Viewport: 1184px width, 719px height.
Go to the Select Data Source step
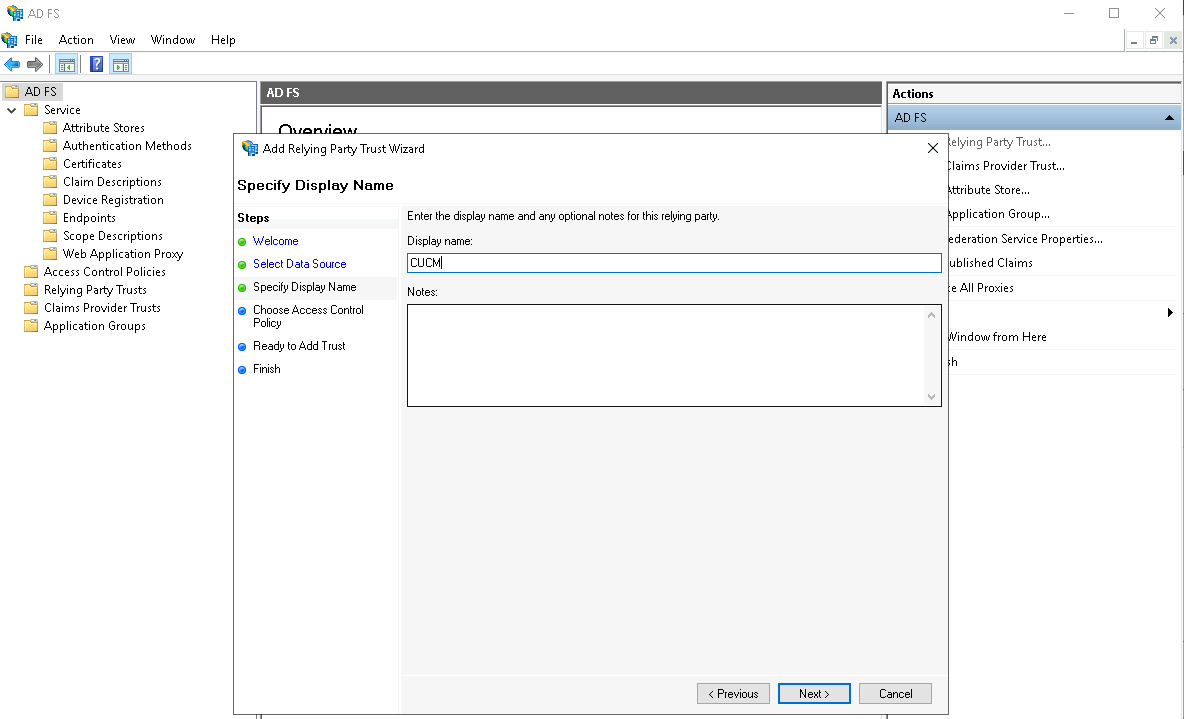point(299,264)
